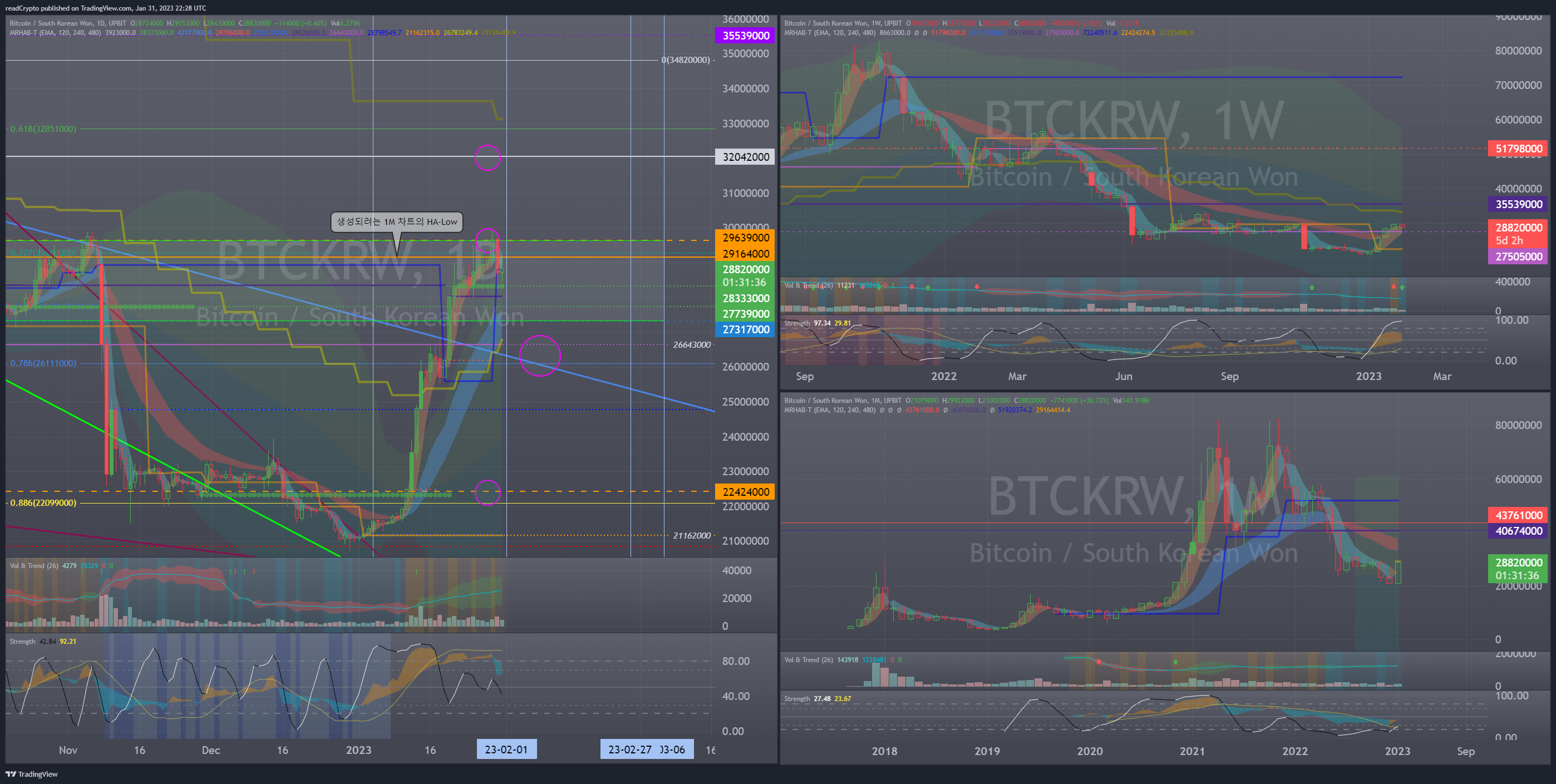Select the purple 35539000 price label on daily chart

745,36
